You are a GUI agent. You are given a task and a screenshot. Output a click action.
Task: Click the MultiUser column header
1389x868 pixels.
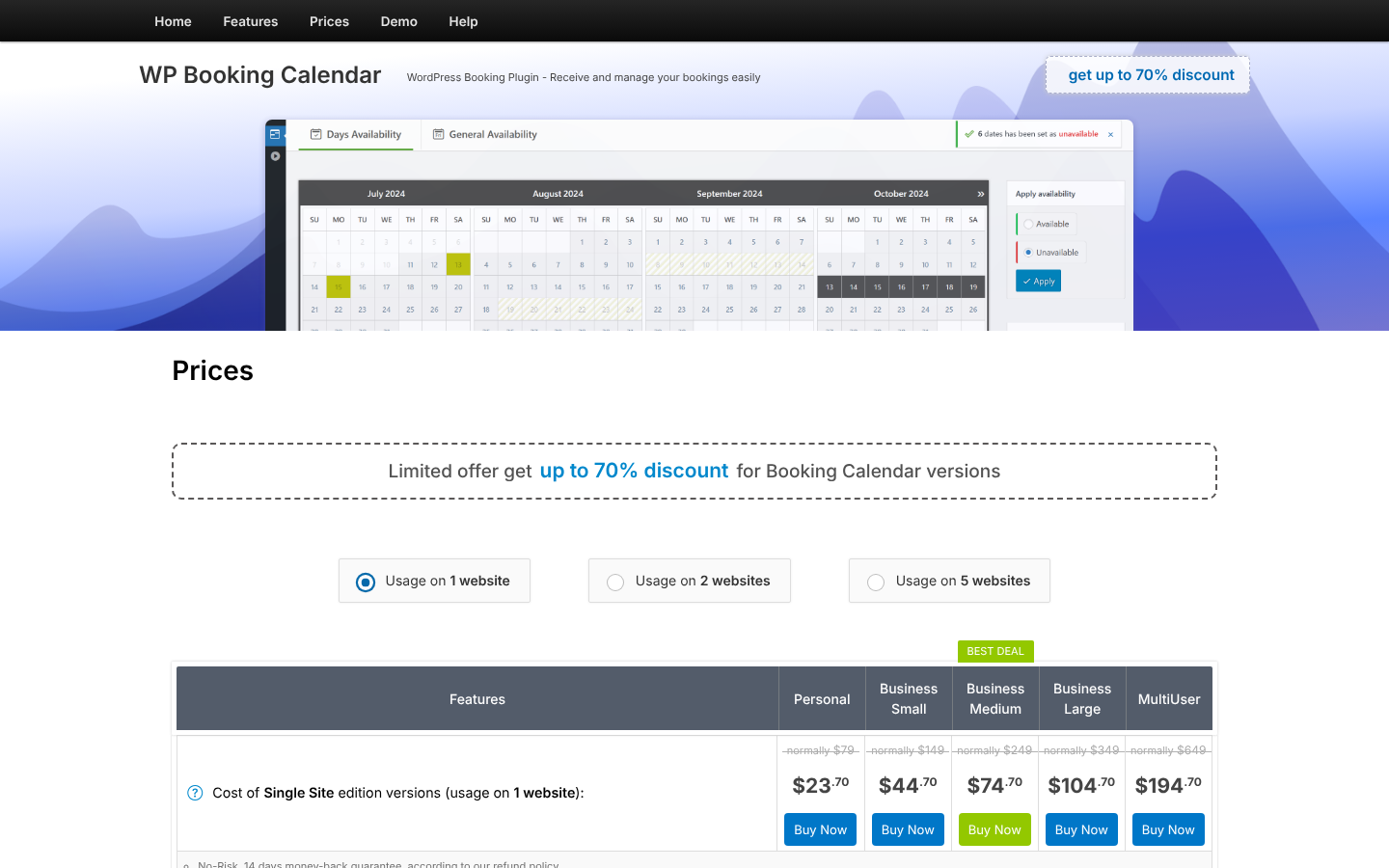coord(1169,699)
